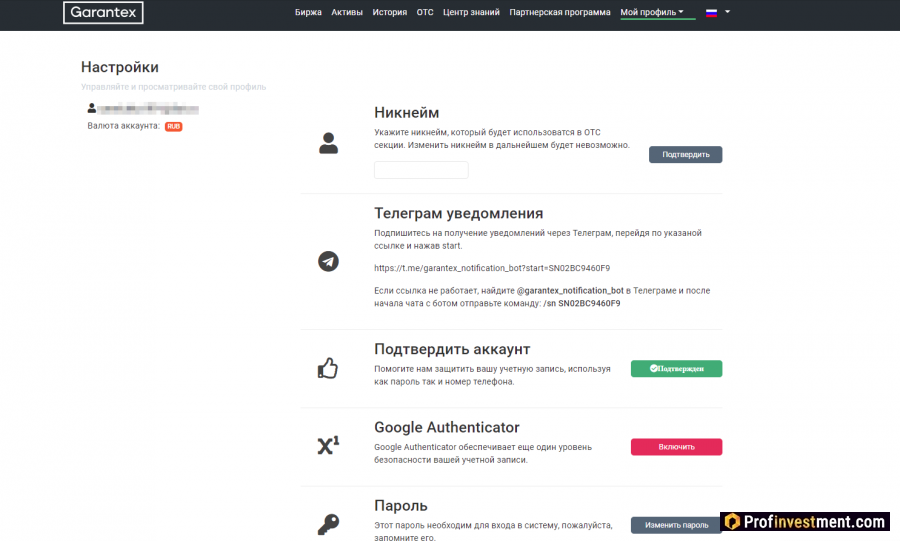Open the t.me garantex_notification_bot link
This screenshot has width=900, height=541.
(492, 268)
